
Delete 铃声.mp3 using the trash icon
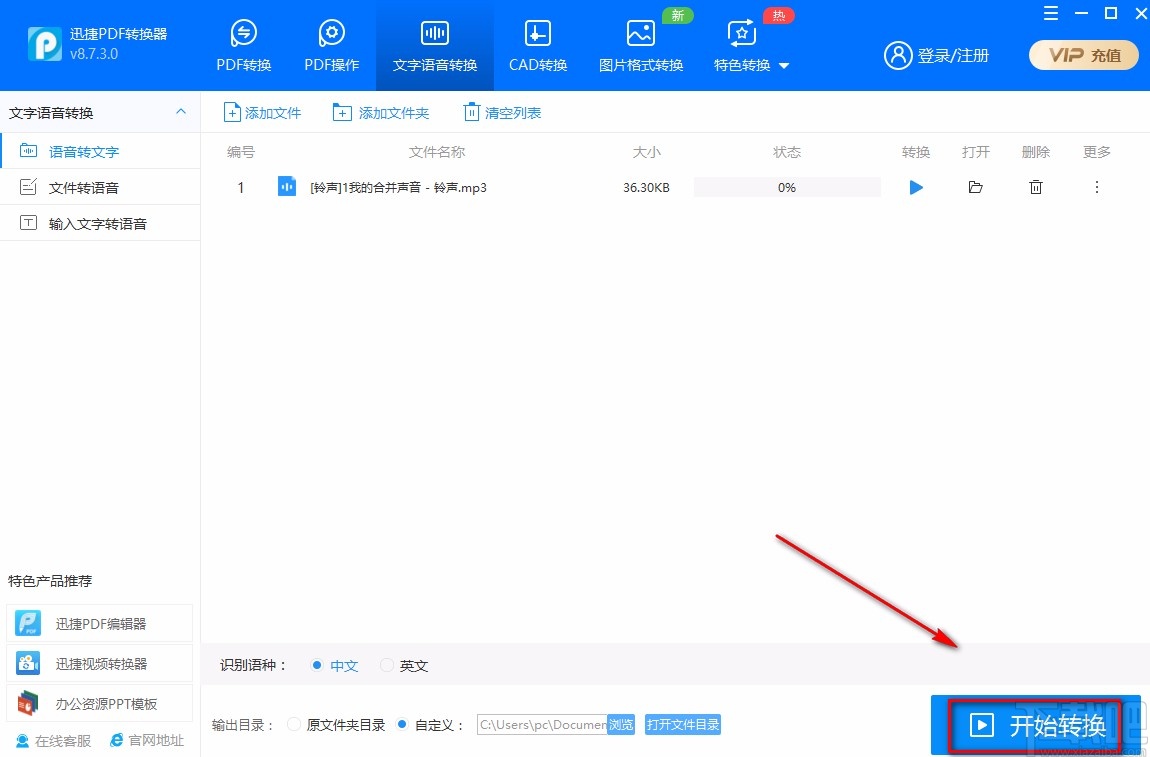(x=1036, y=187)
